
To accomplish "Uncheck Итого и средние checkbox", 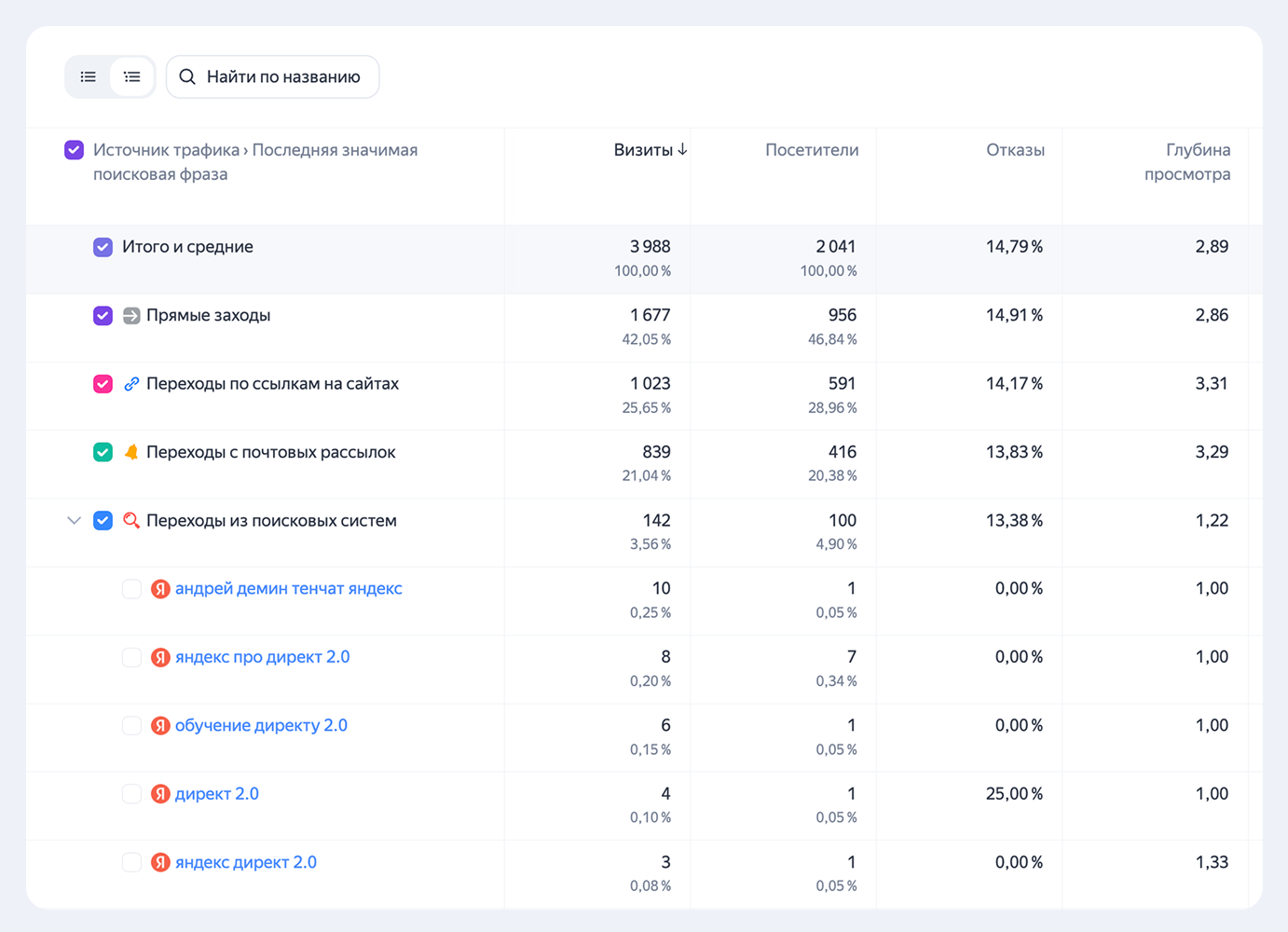I will tap(103, 247).
